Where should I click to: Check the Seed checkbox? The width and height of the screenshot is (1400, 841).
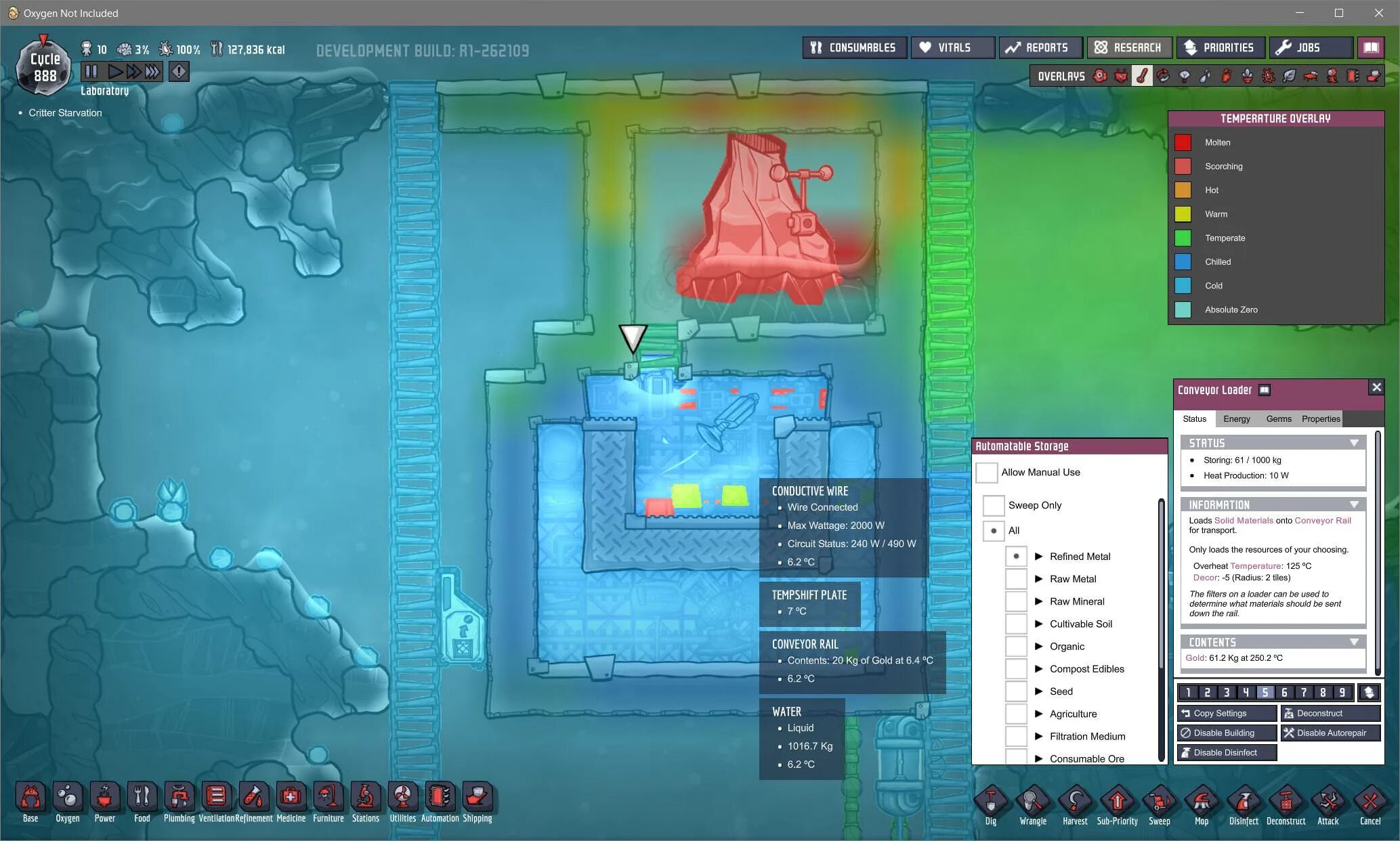coord(1016,691)
